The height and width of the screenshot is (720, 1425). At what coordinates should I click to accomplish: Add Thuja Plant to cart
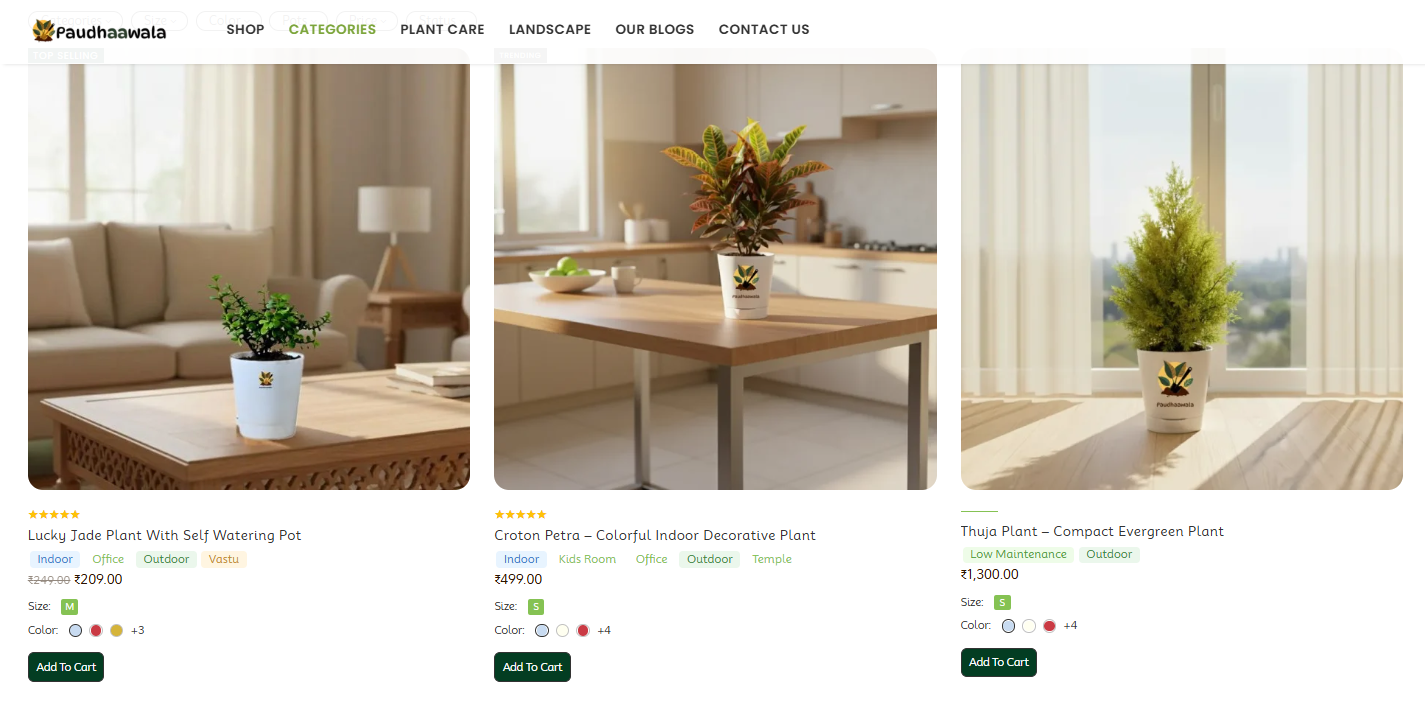coord(999,662)
